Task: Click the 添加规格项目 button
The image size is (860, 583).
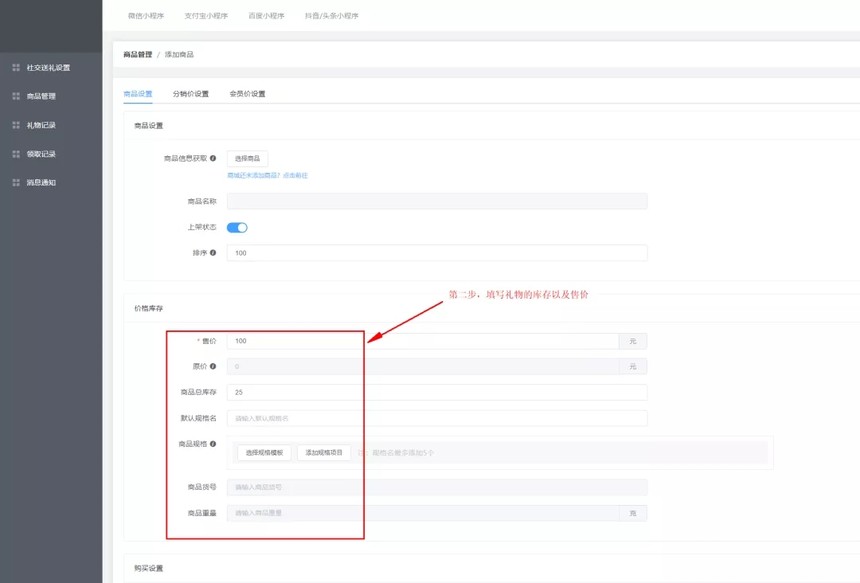Action: [324, 453]
